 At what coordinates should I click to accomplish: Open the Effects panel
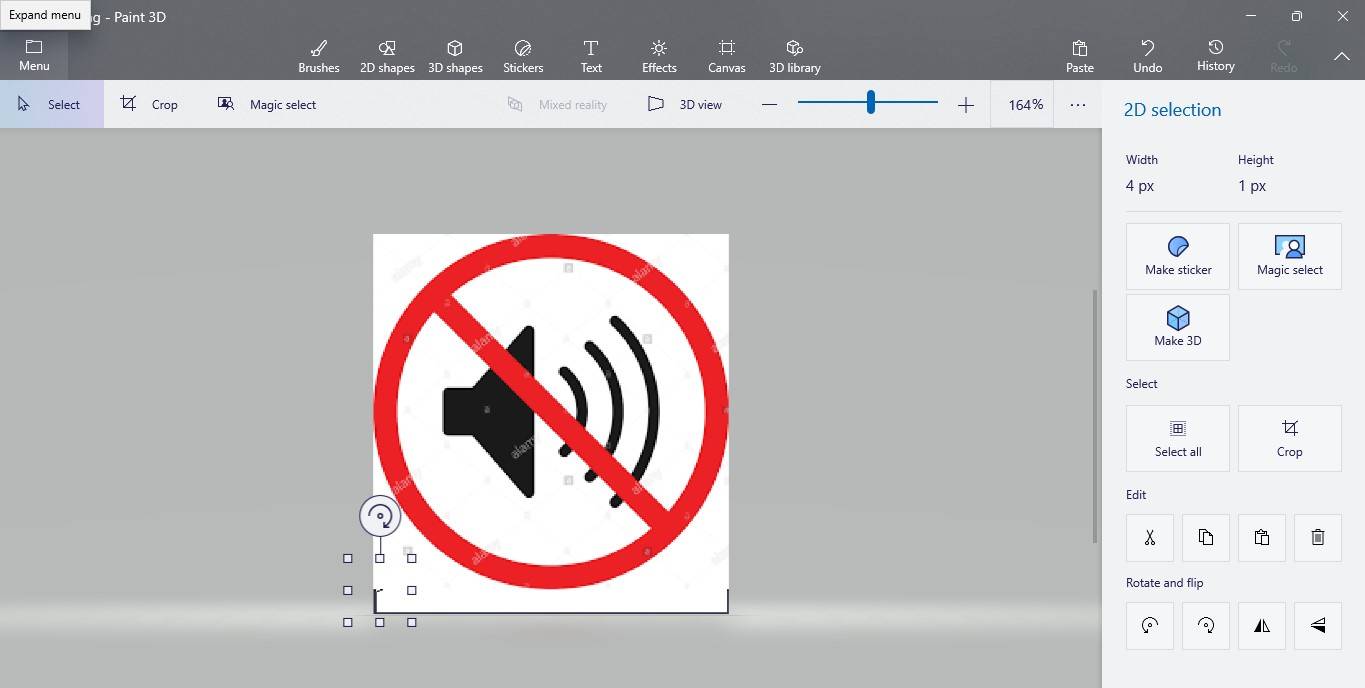pos(658,55)
